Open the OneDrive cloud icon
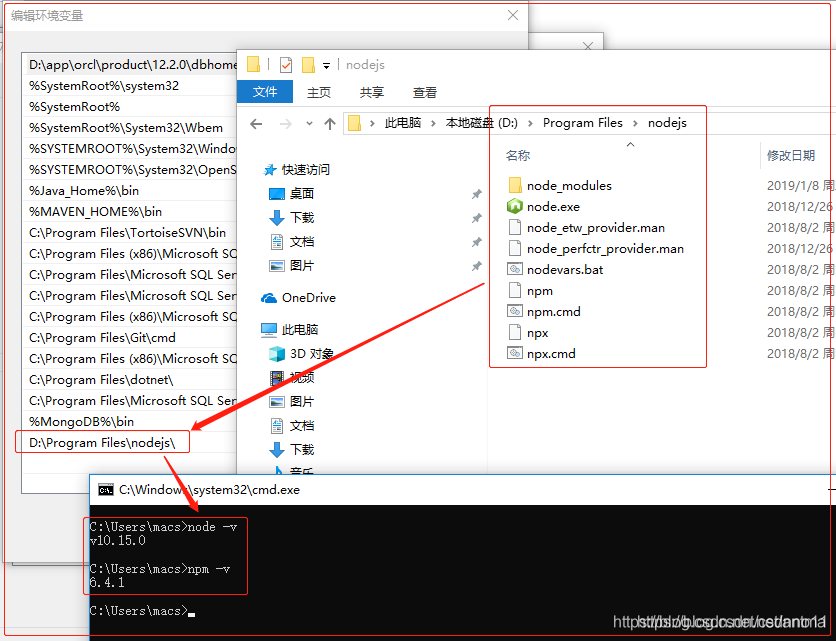This screenshot has width=836, height=641. [269, 298]
